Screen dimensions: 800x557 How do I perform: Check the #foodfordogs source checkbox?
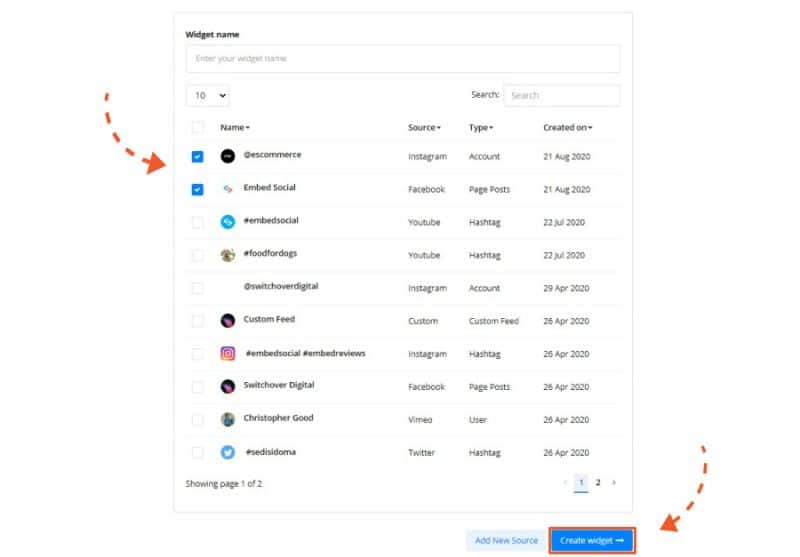click(x=197, y=255)
